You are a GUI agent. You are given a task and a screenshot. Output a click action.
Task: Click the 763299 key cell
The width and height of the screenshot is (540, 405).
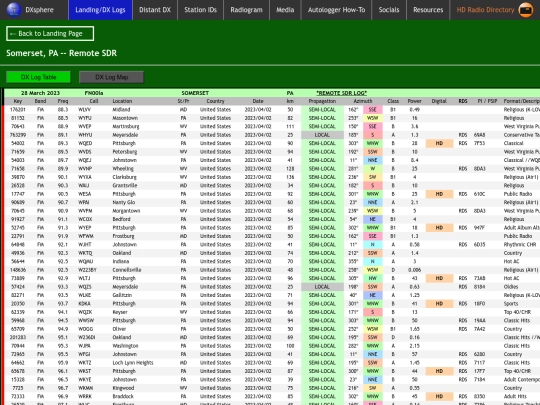[18, 135]
